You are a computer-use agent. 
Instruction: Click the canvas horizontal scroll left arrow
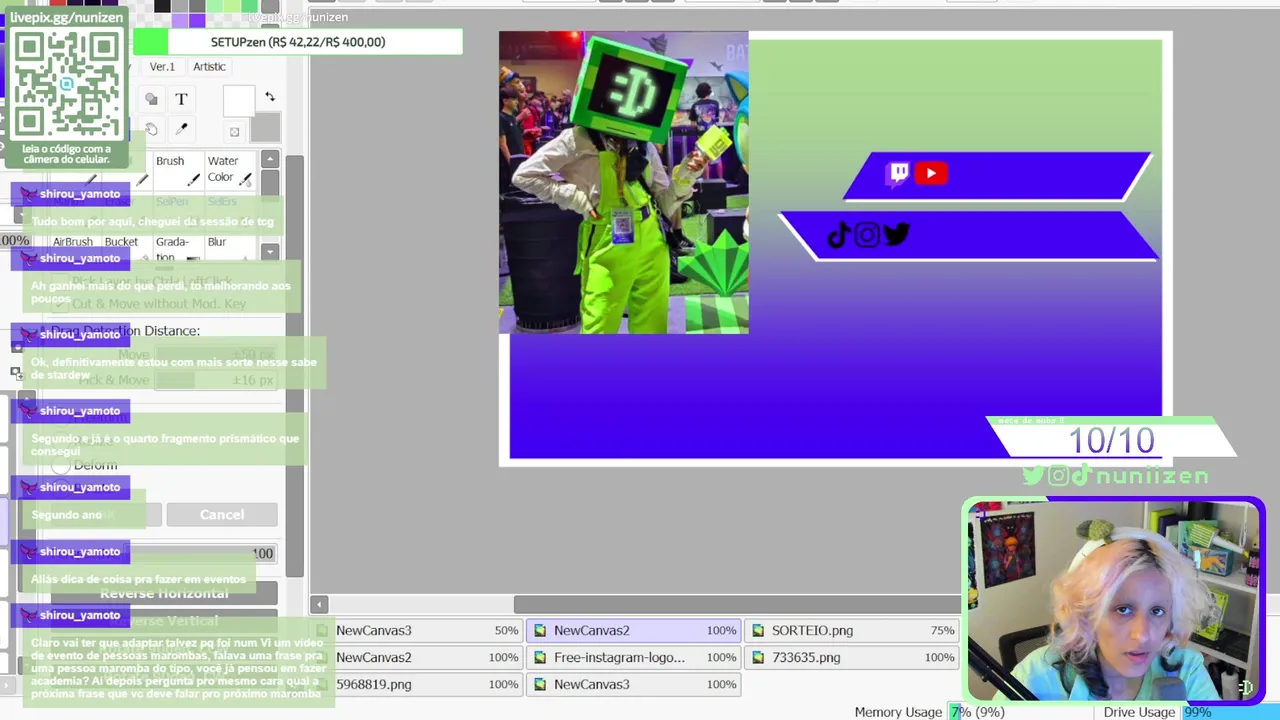pos(319,604)
